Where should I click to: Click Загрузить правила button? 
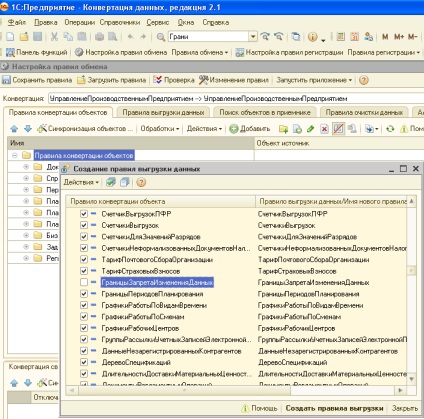point(112,80)
